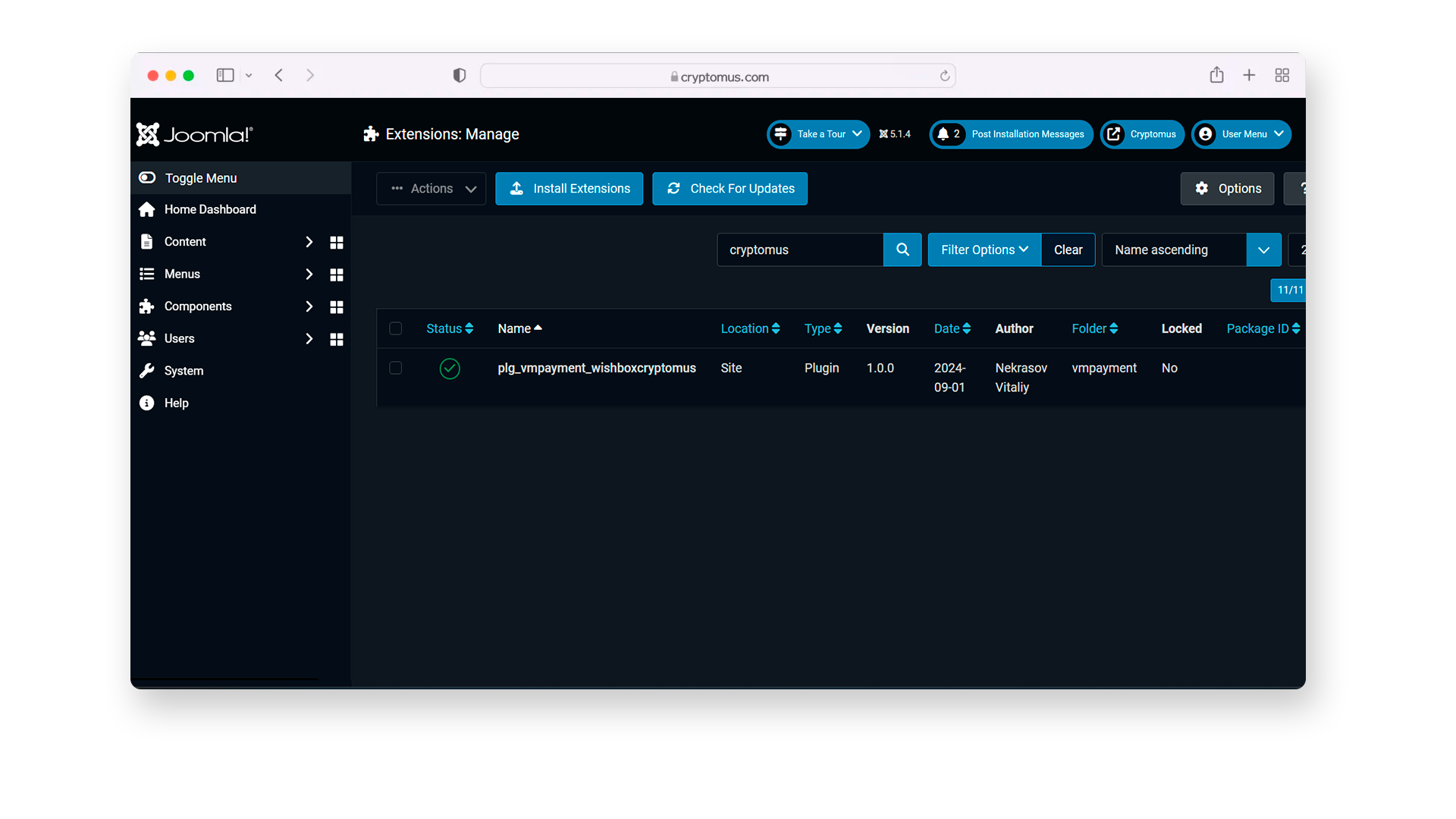This screenshot has height=819, width=1456.
Task: Click the User Menu avatar icon
Action: [x=1204, y=134]
